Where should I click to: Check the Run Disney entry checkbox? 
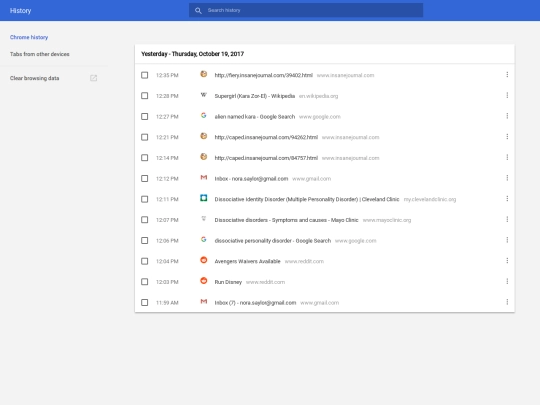tap(145, 282)
